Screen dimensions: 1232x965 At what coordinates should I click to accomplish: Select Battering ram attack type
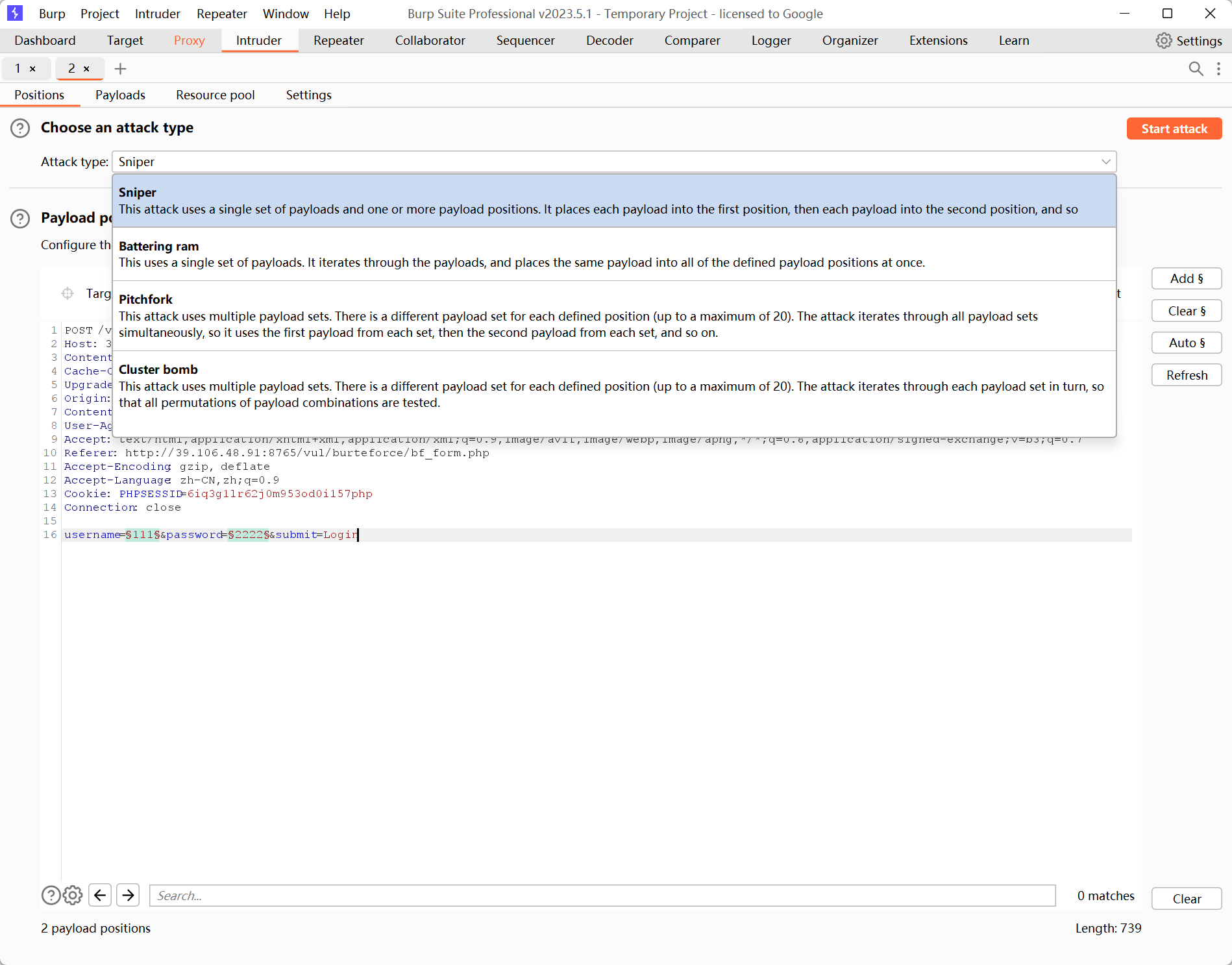614,254
